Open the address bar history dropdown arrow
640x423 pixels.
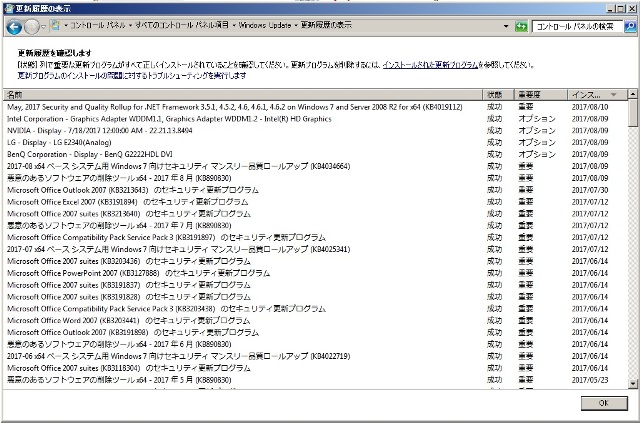pos(506,26)
